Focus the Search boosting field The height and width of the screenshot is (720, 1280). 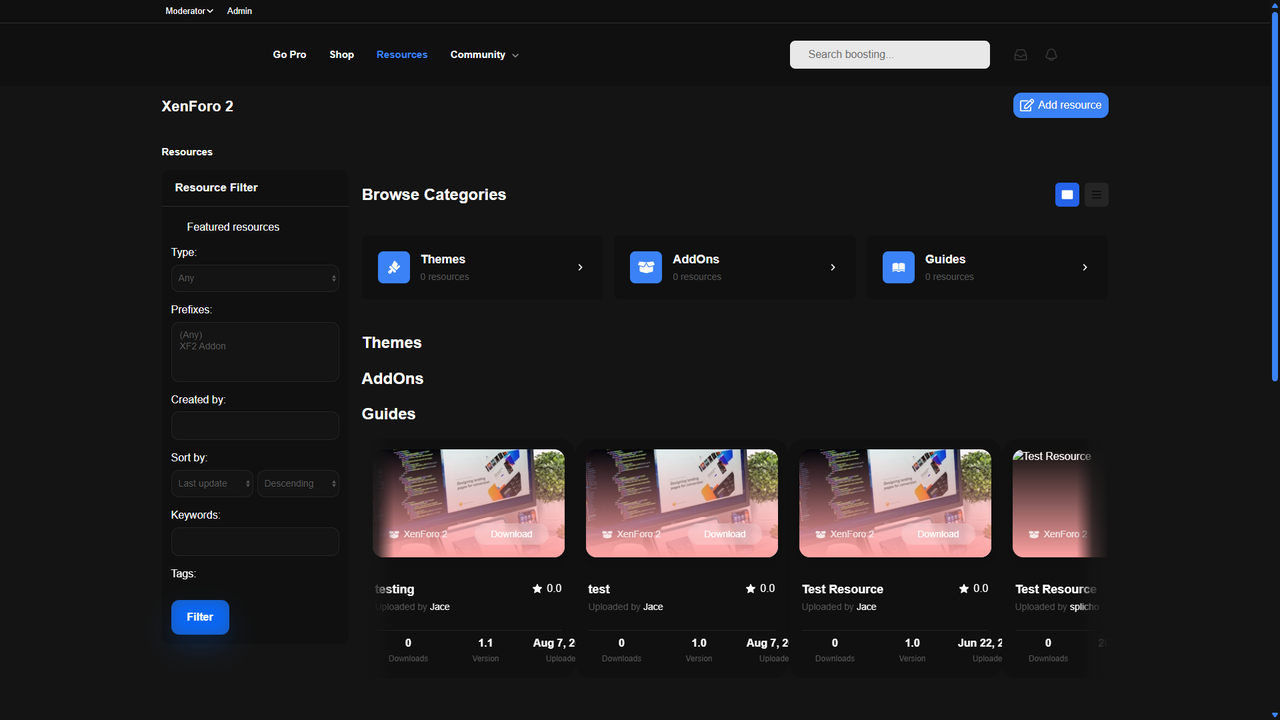(890, 55)
